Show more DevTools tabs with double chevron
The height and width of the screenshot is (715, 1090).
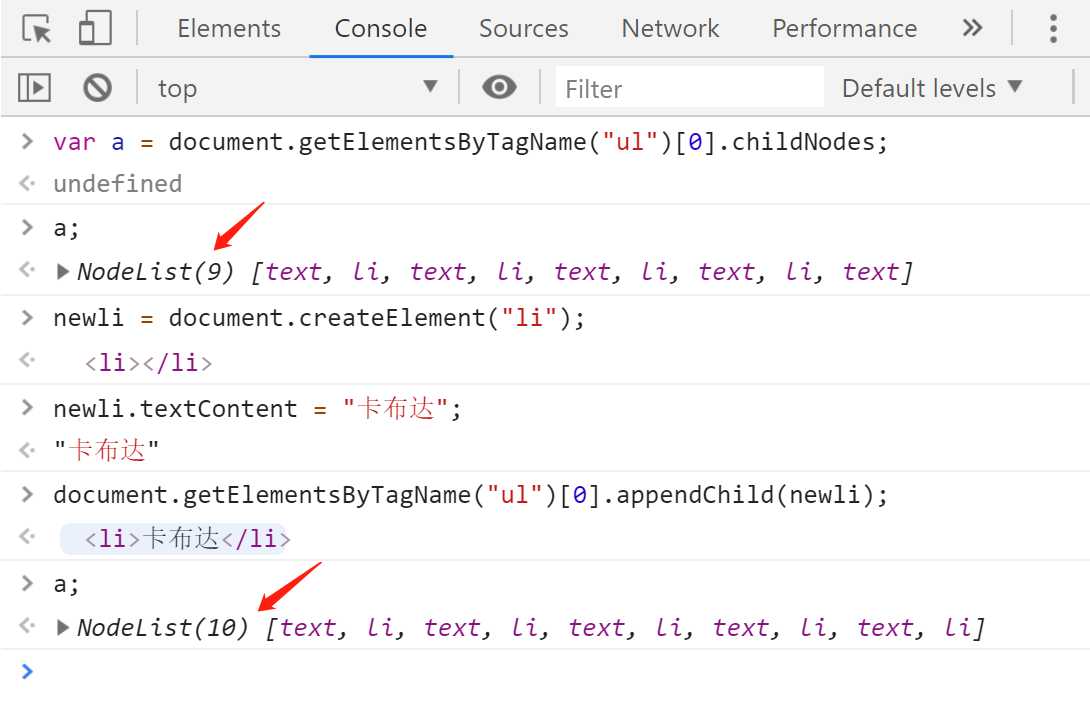(972, 29)
